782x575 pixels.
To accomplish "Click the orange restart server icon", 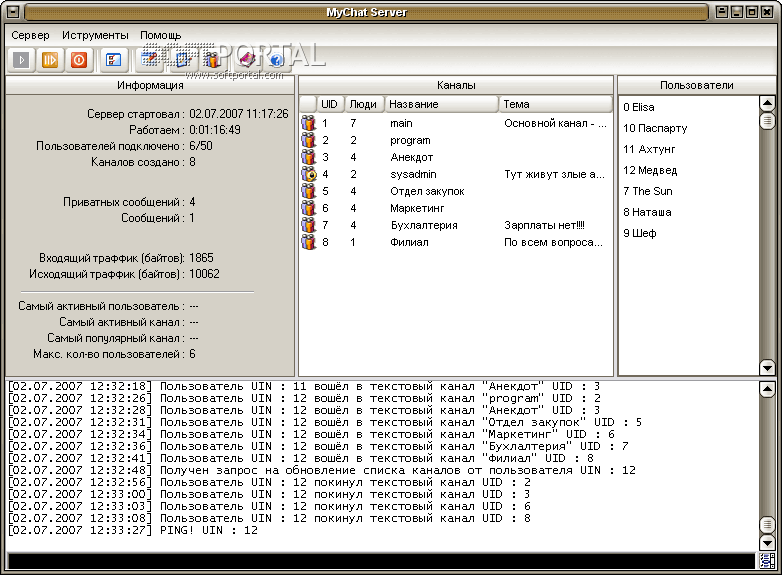I will (50, 60).
